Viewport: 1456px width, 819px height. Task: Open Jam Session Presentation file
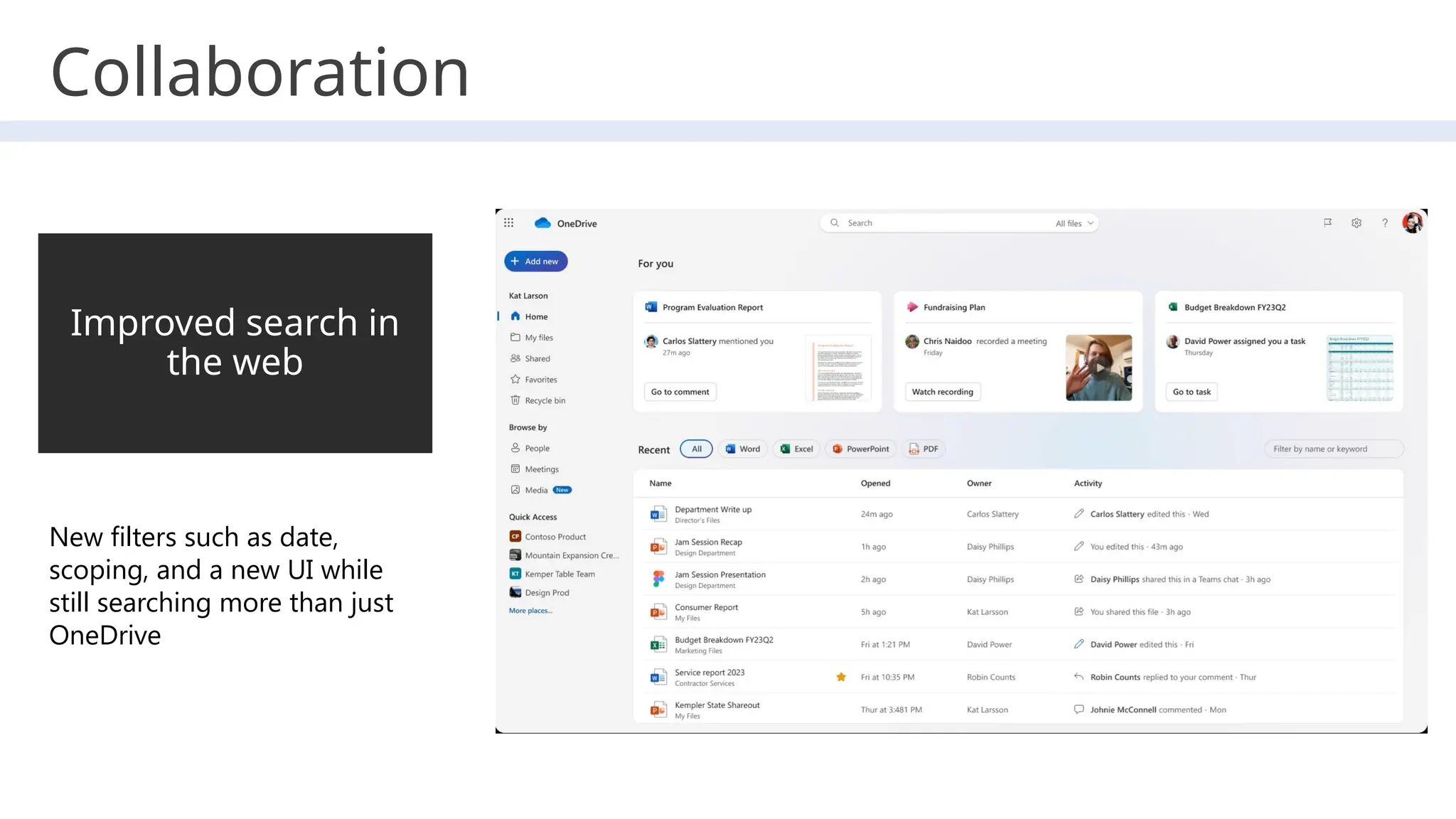pos(720,574)
